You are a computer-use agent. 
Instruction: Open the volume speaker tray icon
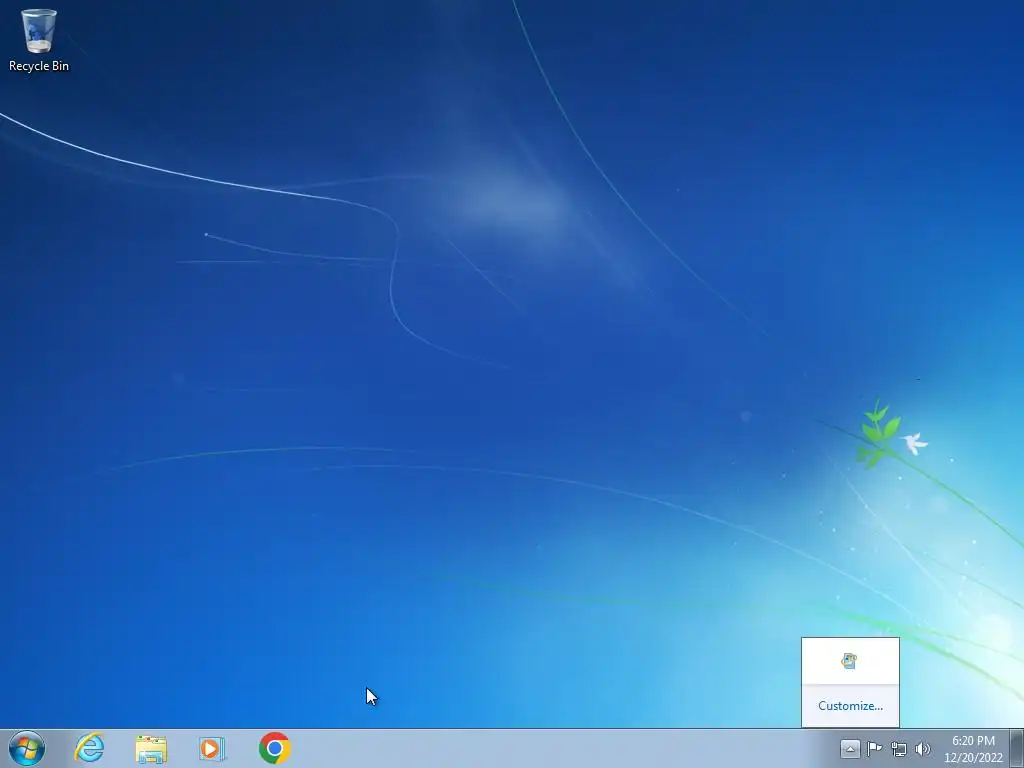point(923,749)
